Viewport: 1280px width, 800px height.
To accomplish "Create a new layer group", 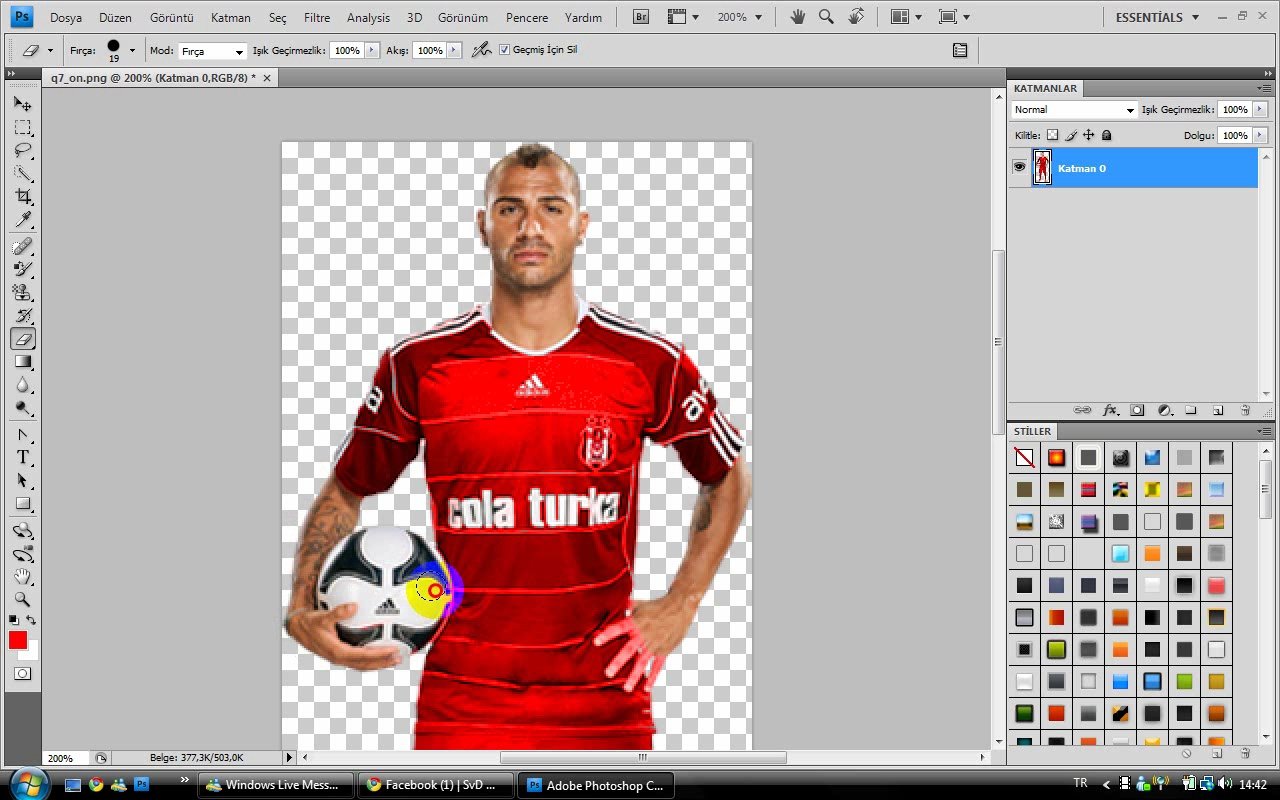I will [x=1191, y=410].
